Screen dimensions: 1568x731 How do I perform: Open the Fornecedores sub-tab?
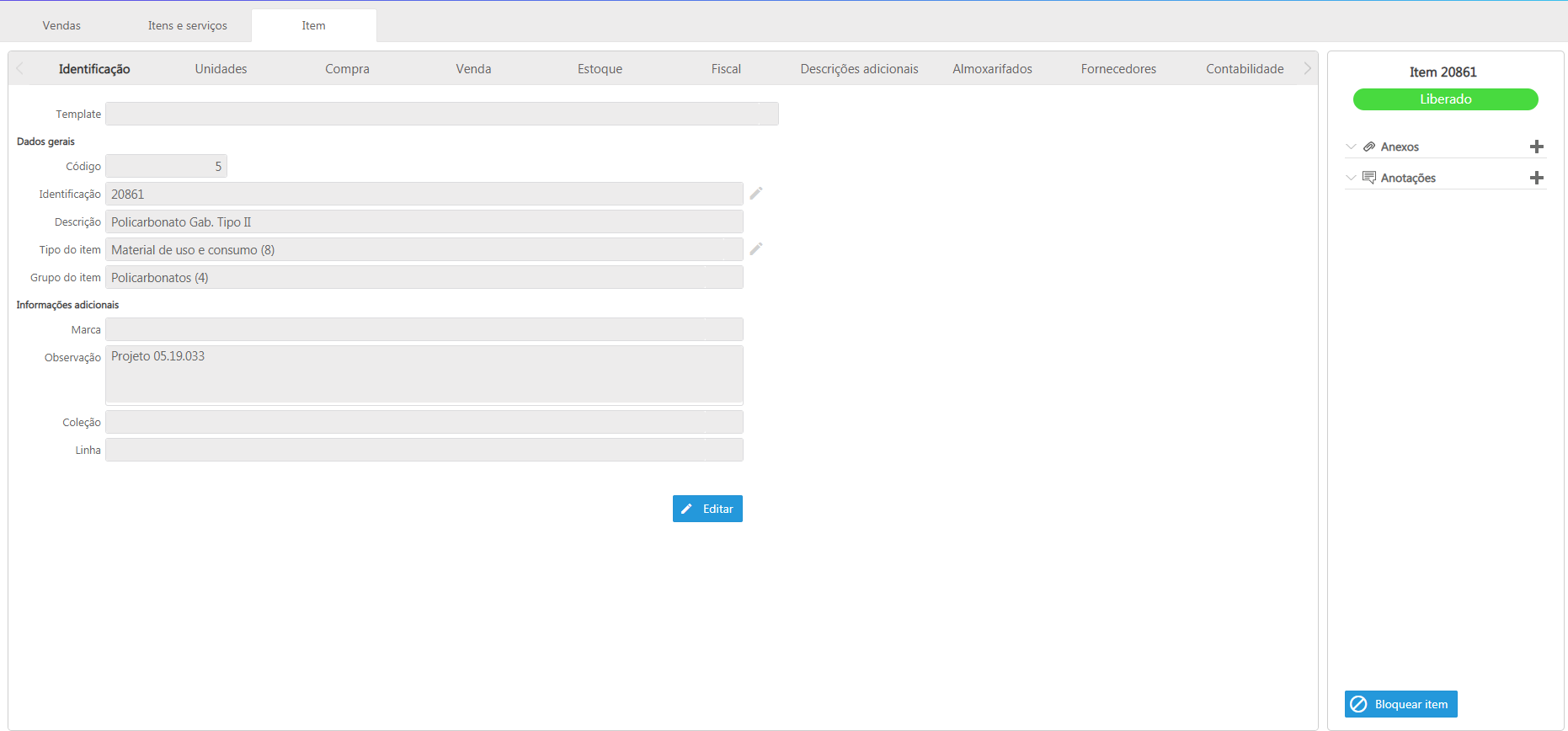coord(1119,69)
